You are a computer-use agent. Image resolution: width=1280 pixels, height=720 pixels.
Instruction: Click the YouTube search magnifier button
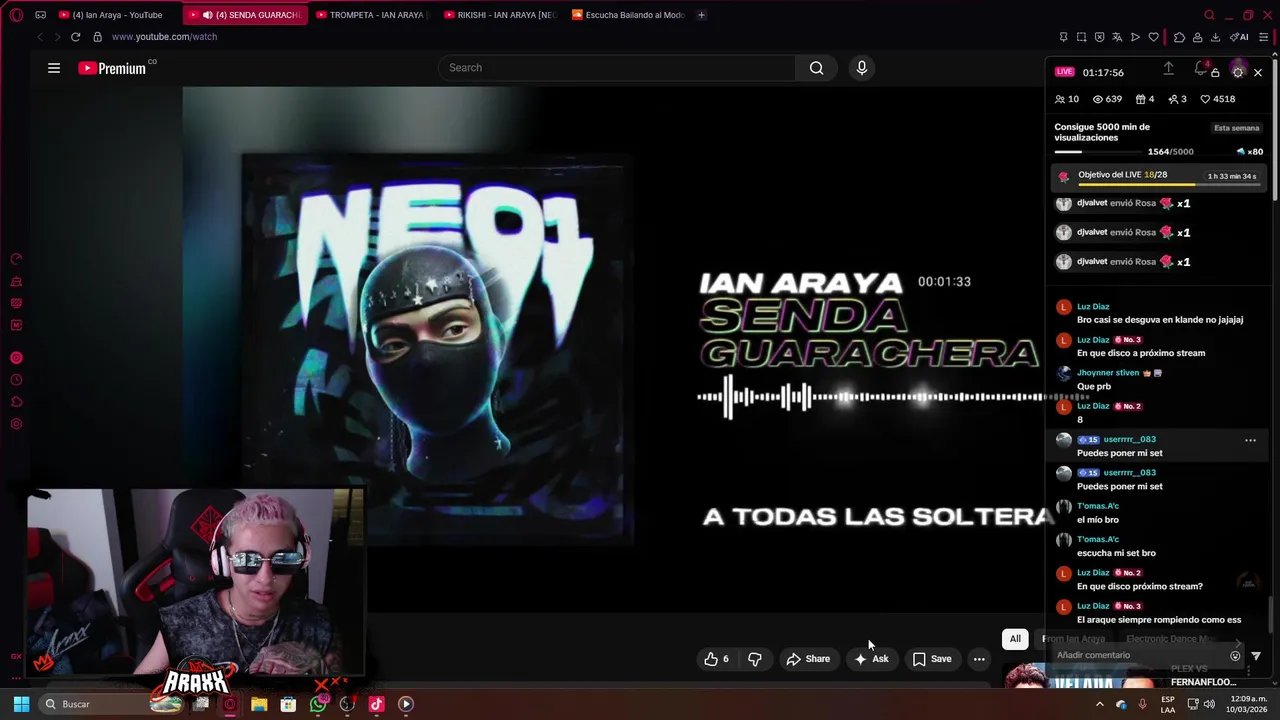coord(817,68)
